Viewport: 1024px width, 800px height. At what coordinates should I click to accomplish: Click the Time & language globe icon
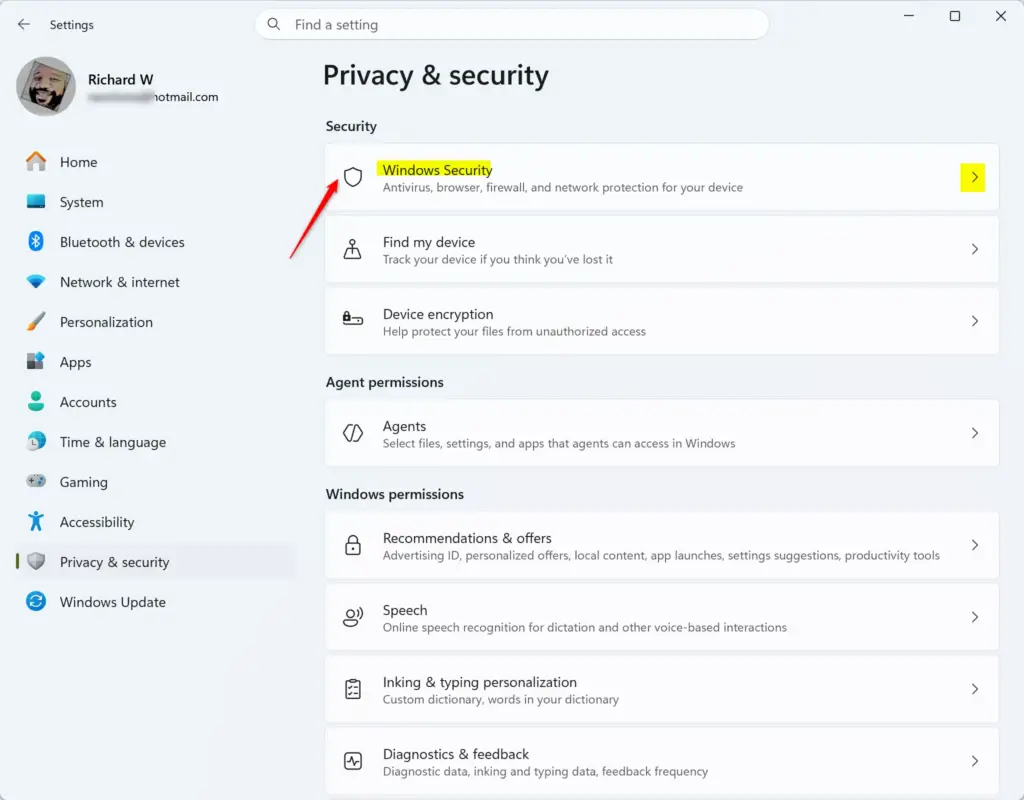pos(36,441)
